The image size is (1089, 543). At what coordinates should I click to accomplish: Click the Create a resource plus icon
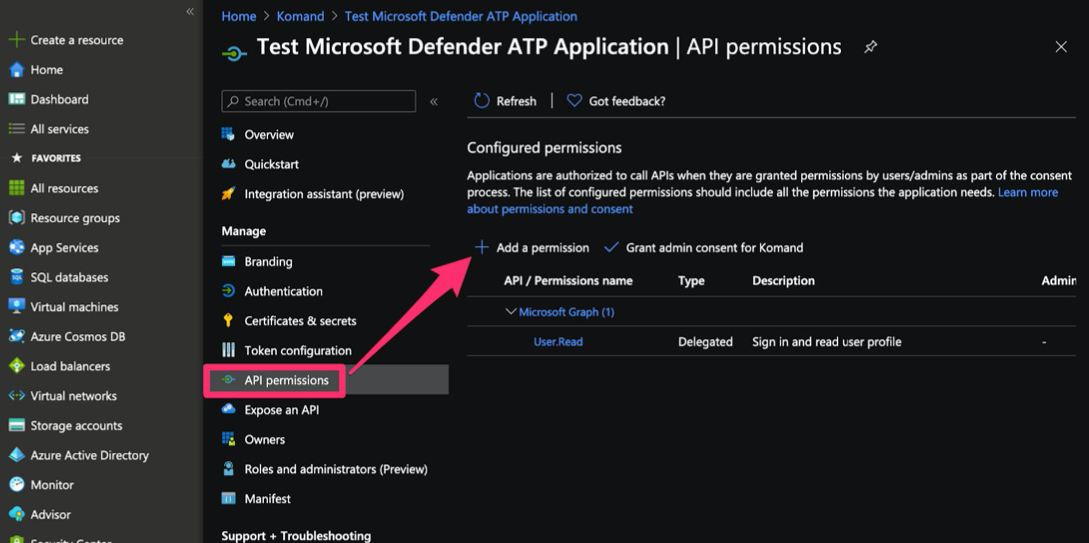[x=16, y=40]
